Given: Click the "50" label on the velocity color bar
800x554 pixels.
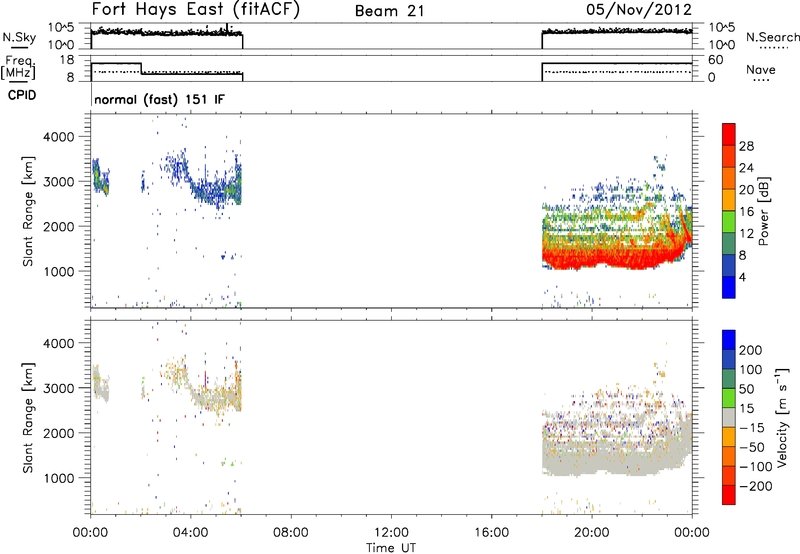Looking at the screenshot, I should 746,389.
